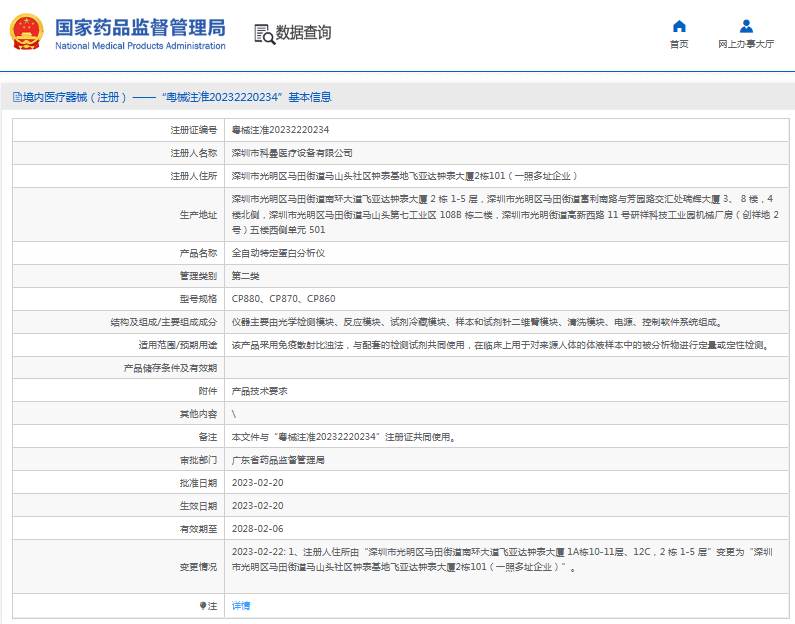Click National Medical Products Administration text
Viewport: 795px width, 624px height.
(140, 46)
